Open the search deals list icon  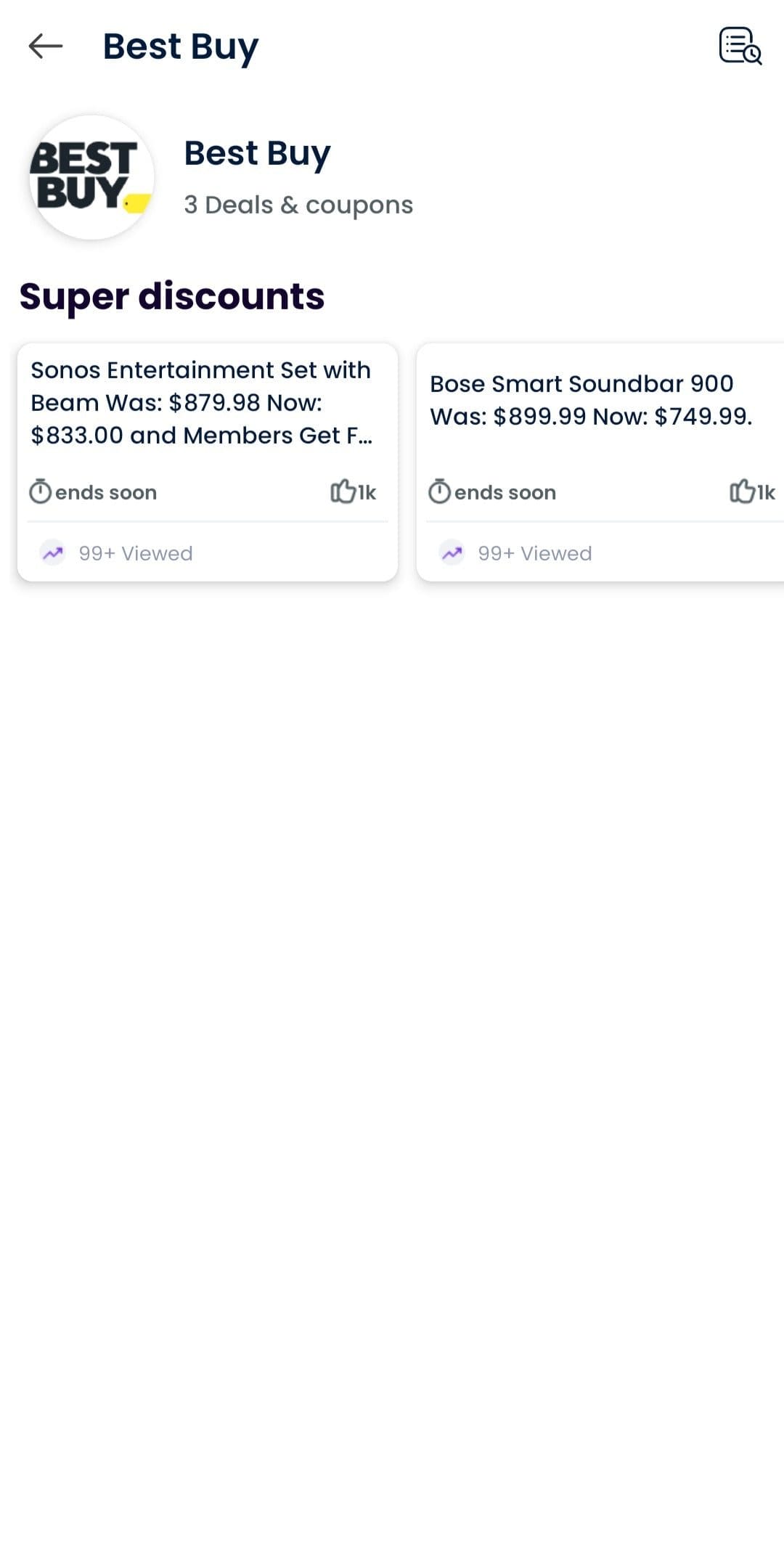740,46
